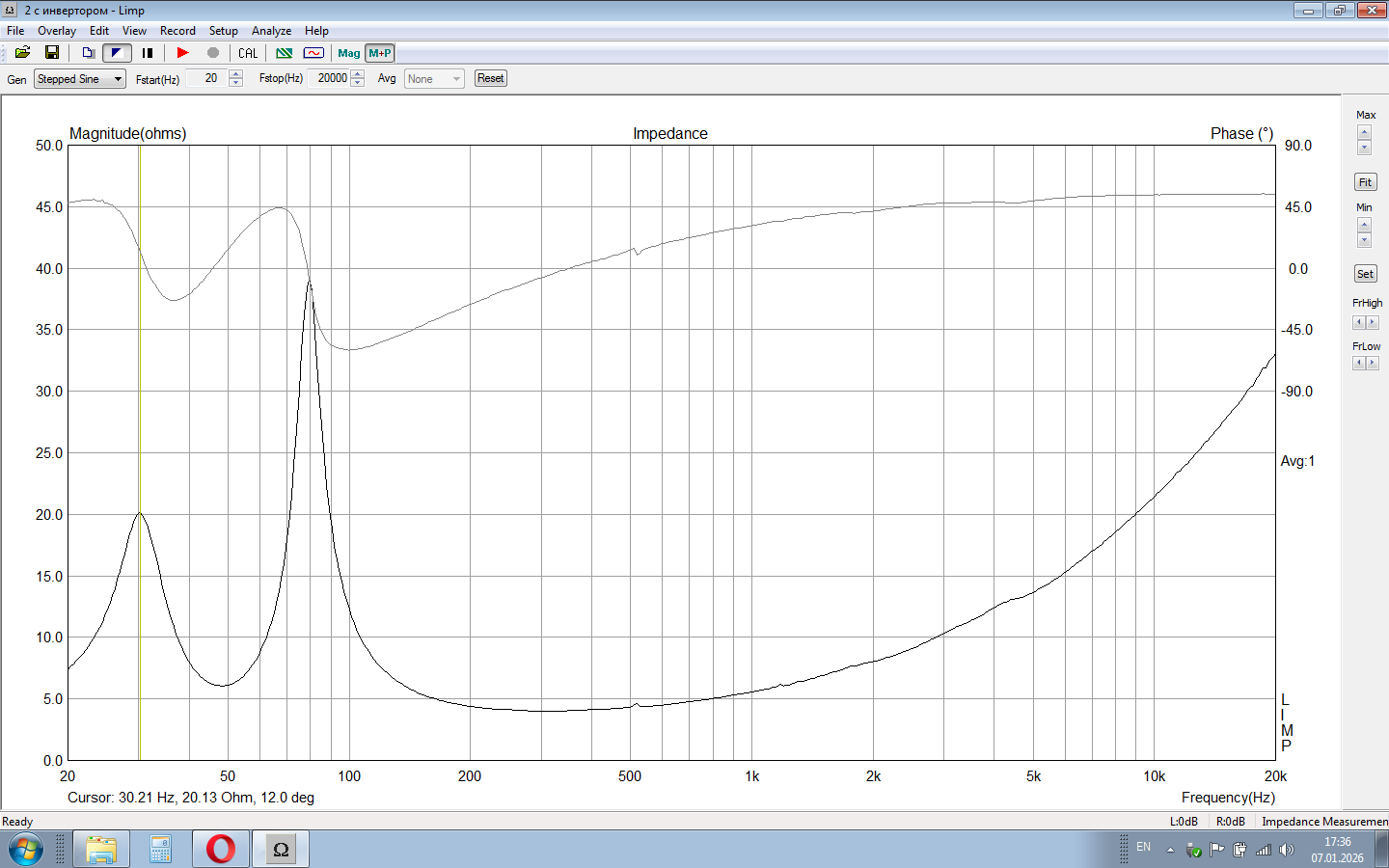This screenshot has height=868, width=1389.
Task: Open the Overlay menu
Action: coord(57,31)
